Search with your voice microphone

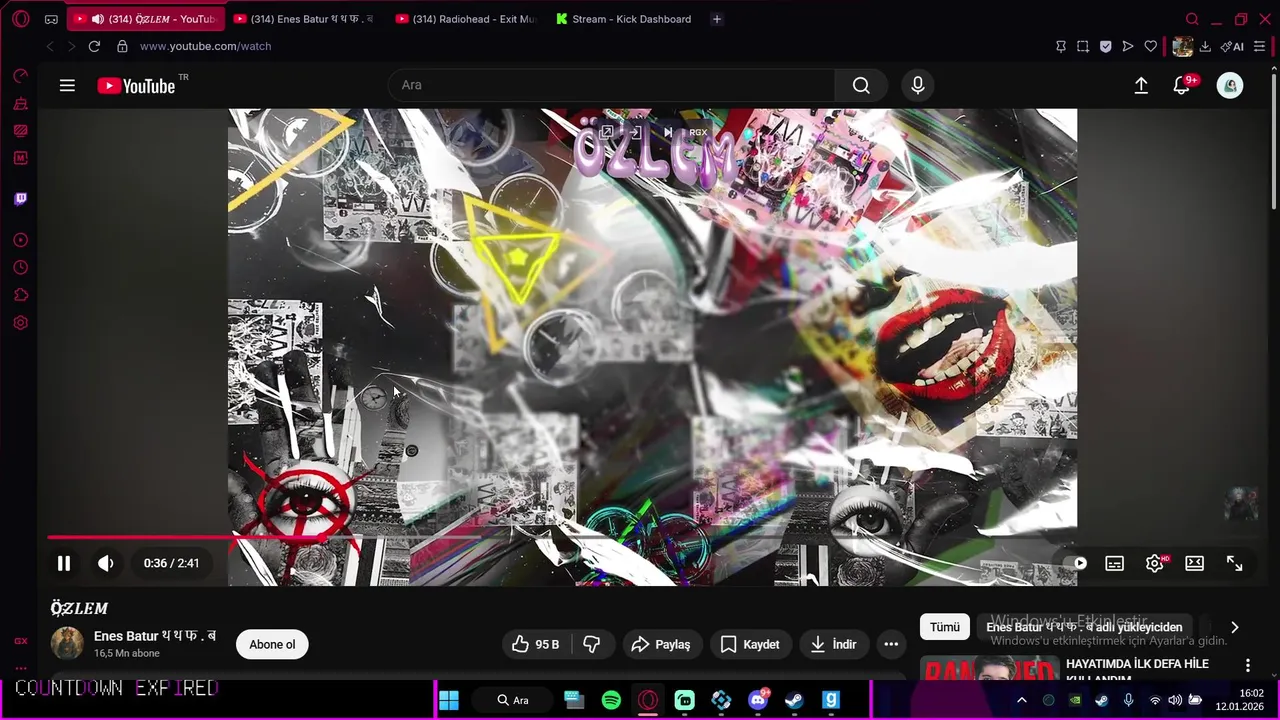point(918,86)
